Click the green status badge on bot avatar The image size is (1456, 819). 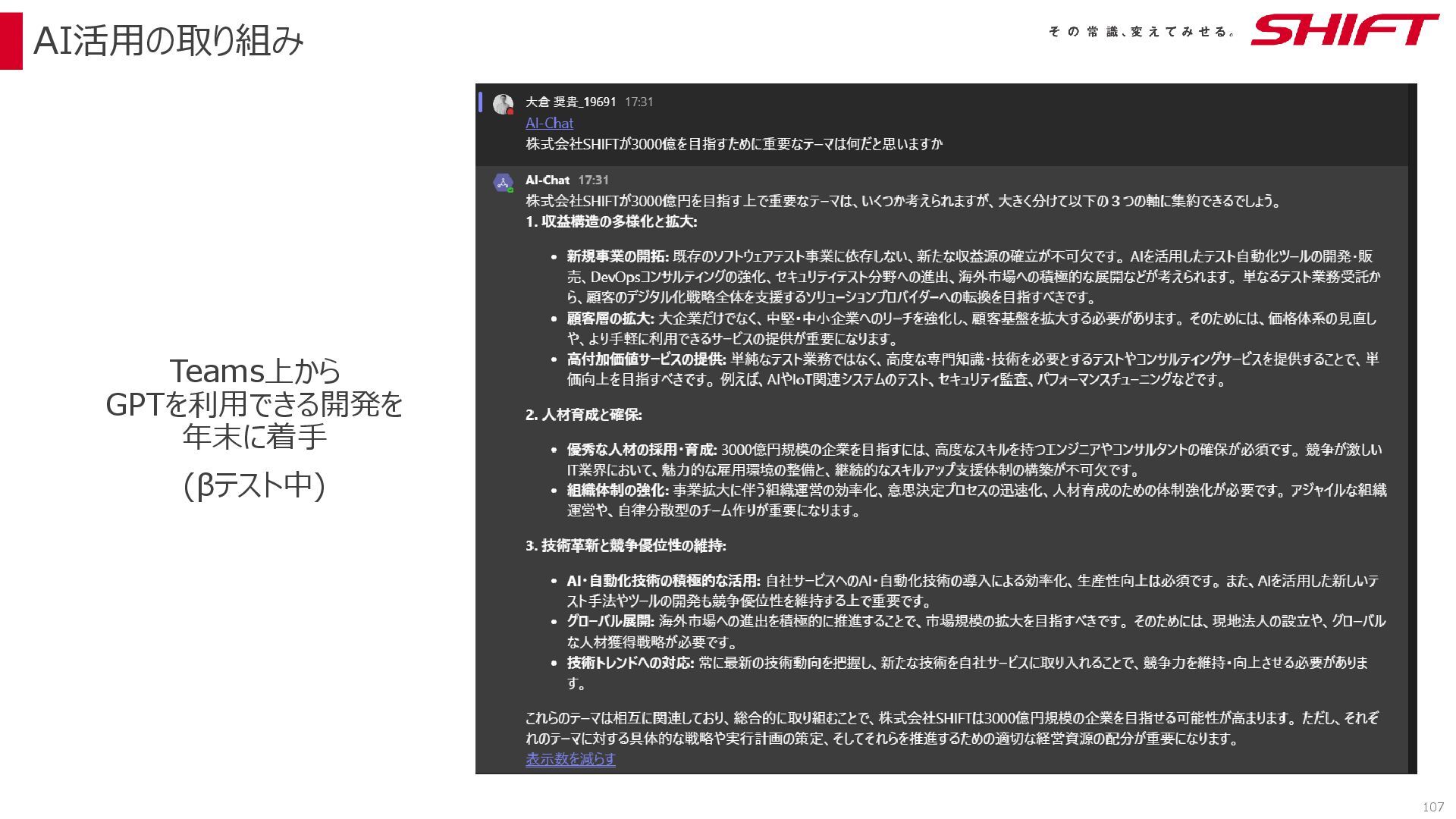click(510, 190)
